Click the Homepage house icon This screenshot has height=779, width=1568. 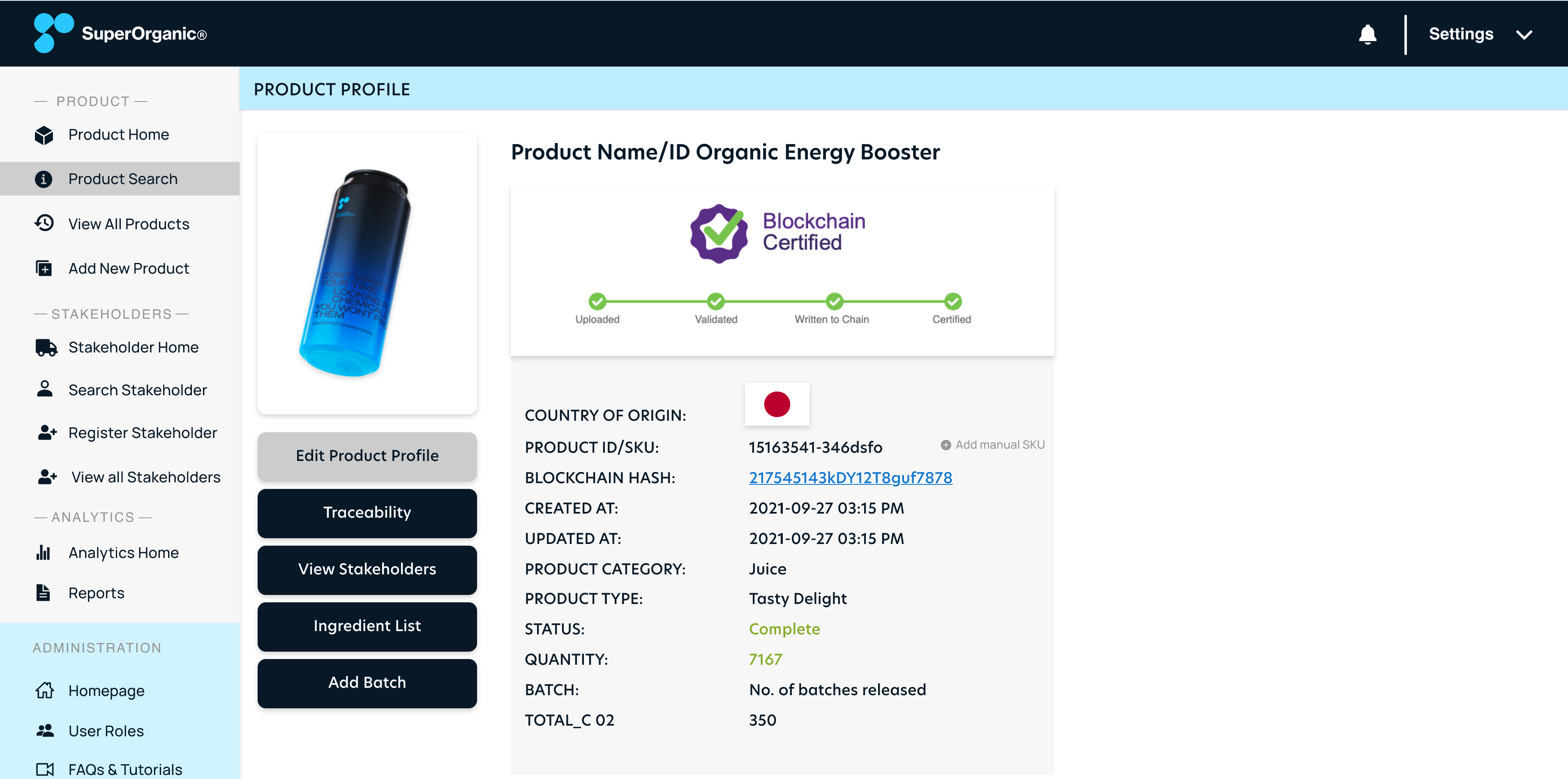pyautogui.click(x=44, y=690)
